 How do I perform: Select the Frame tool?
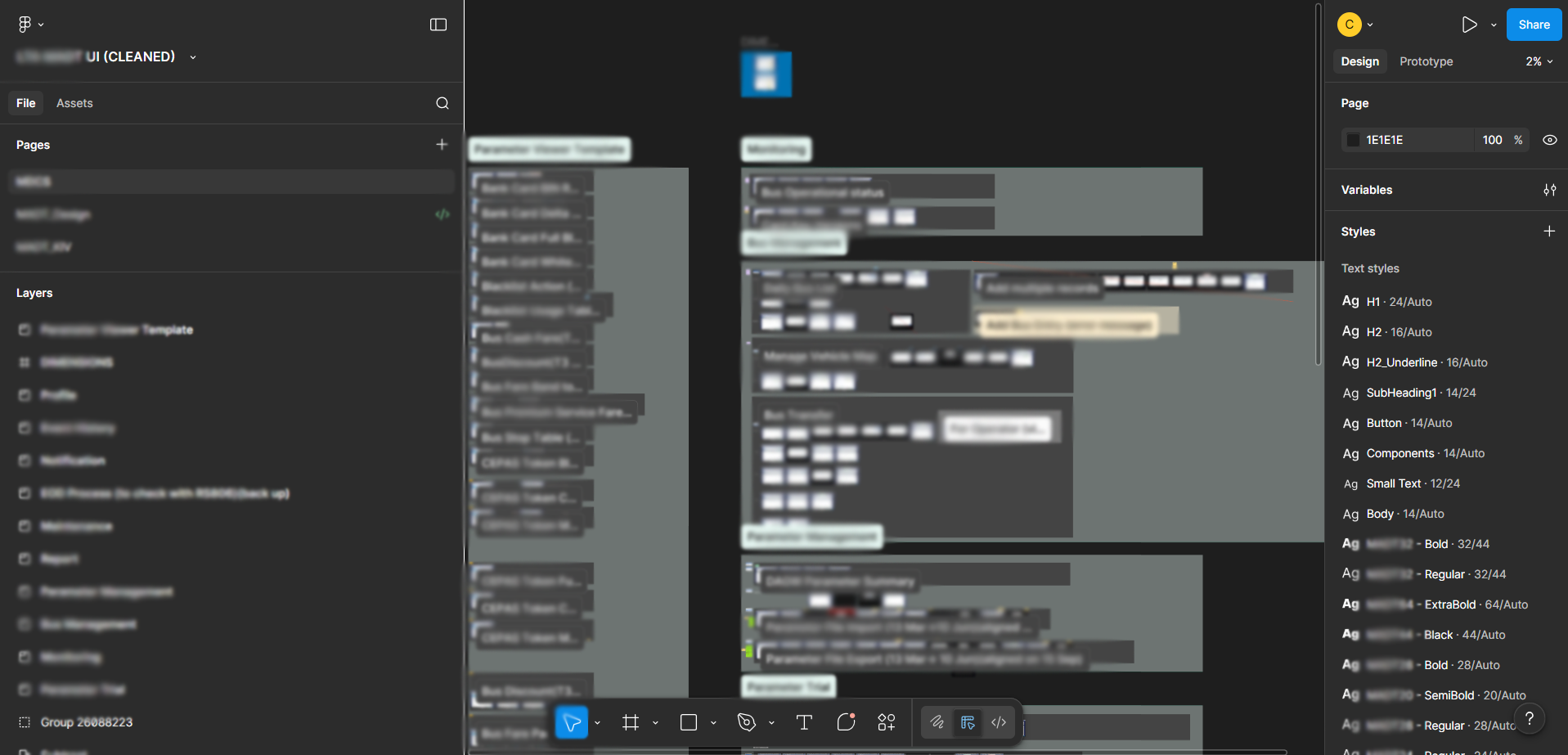point(630,722)
